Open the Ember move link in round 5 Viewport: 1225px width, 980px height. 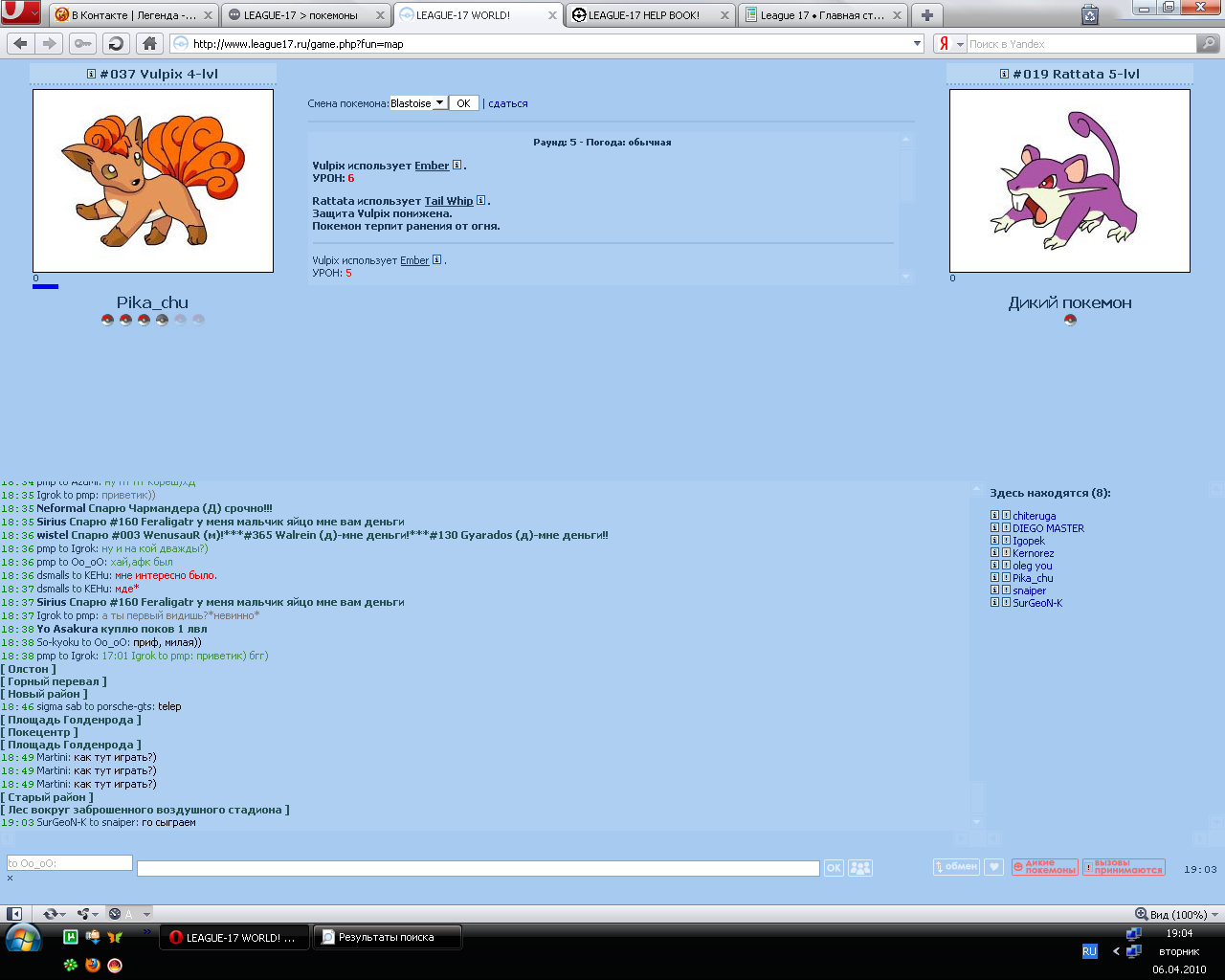[x=432, y=166]
